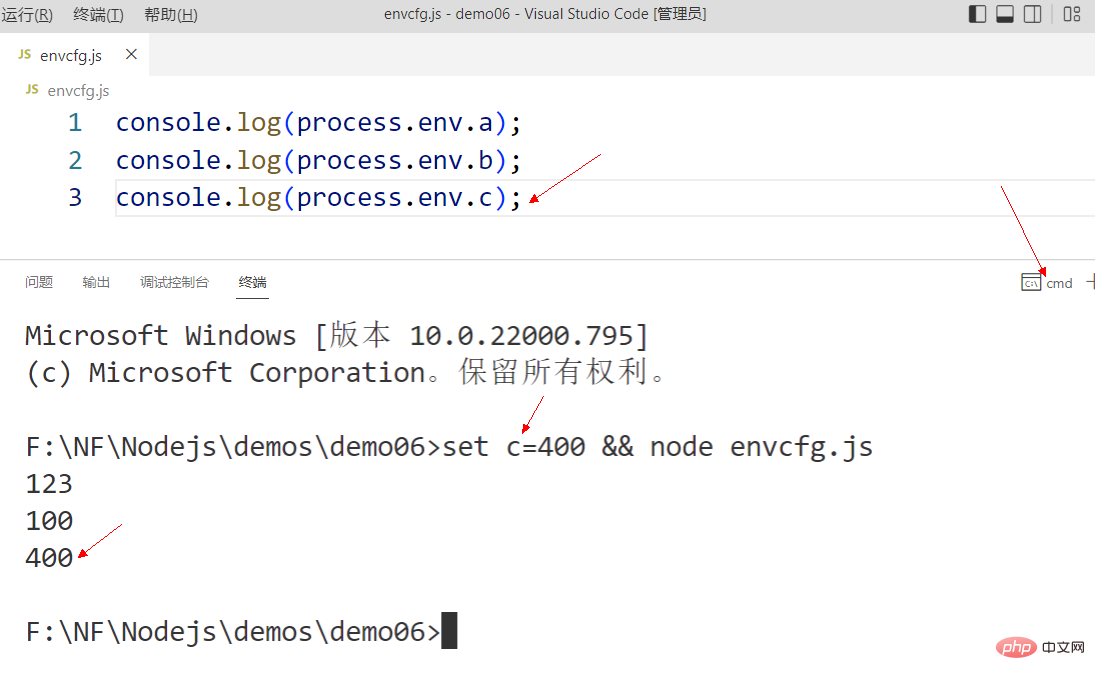Switch to the 调试控制台 panel tab

174,282
